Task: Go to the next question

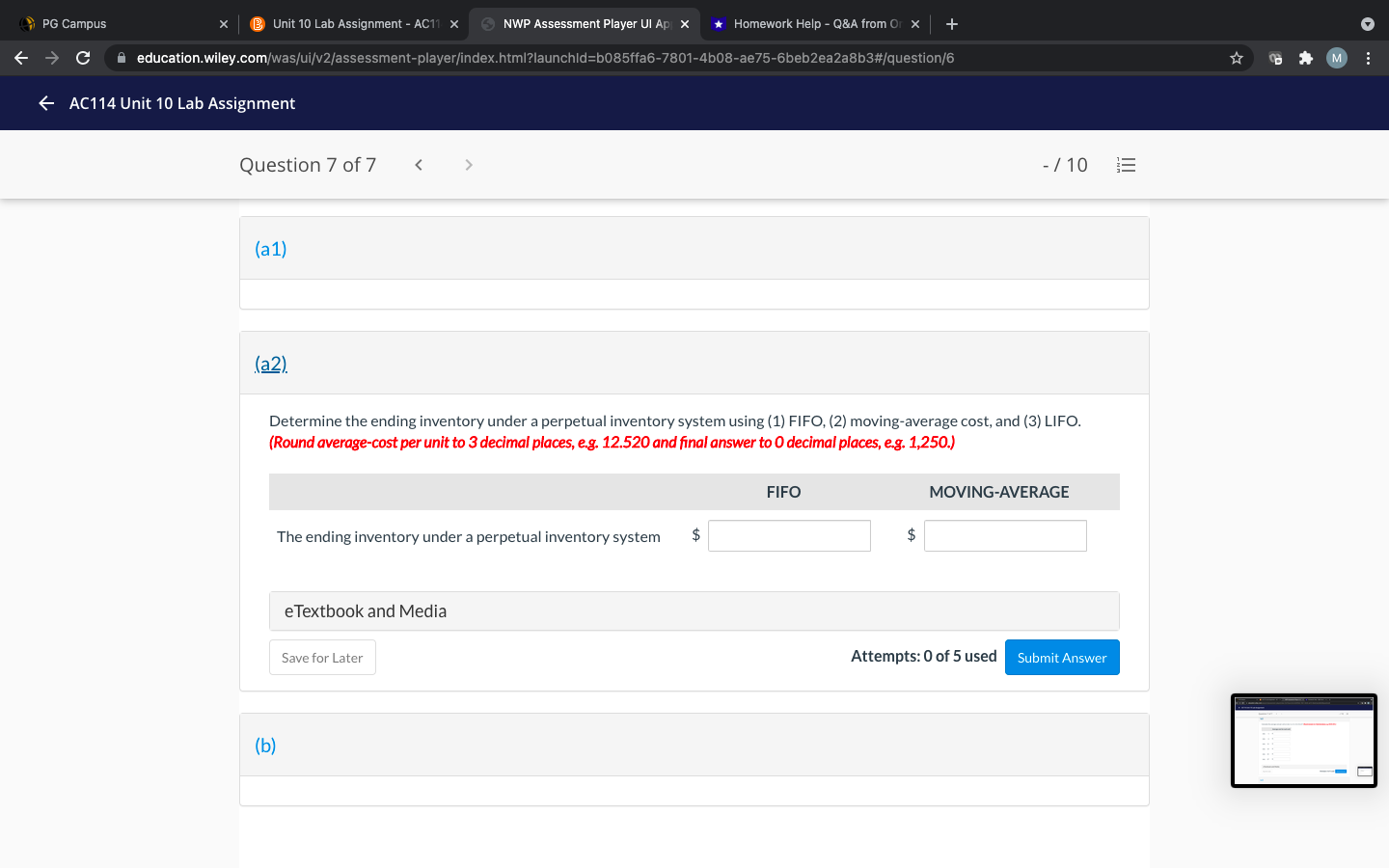Action: pyautogui.click(x=469, y=165)
